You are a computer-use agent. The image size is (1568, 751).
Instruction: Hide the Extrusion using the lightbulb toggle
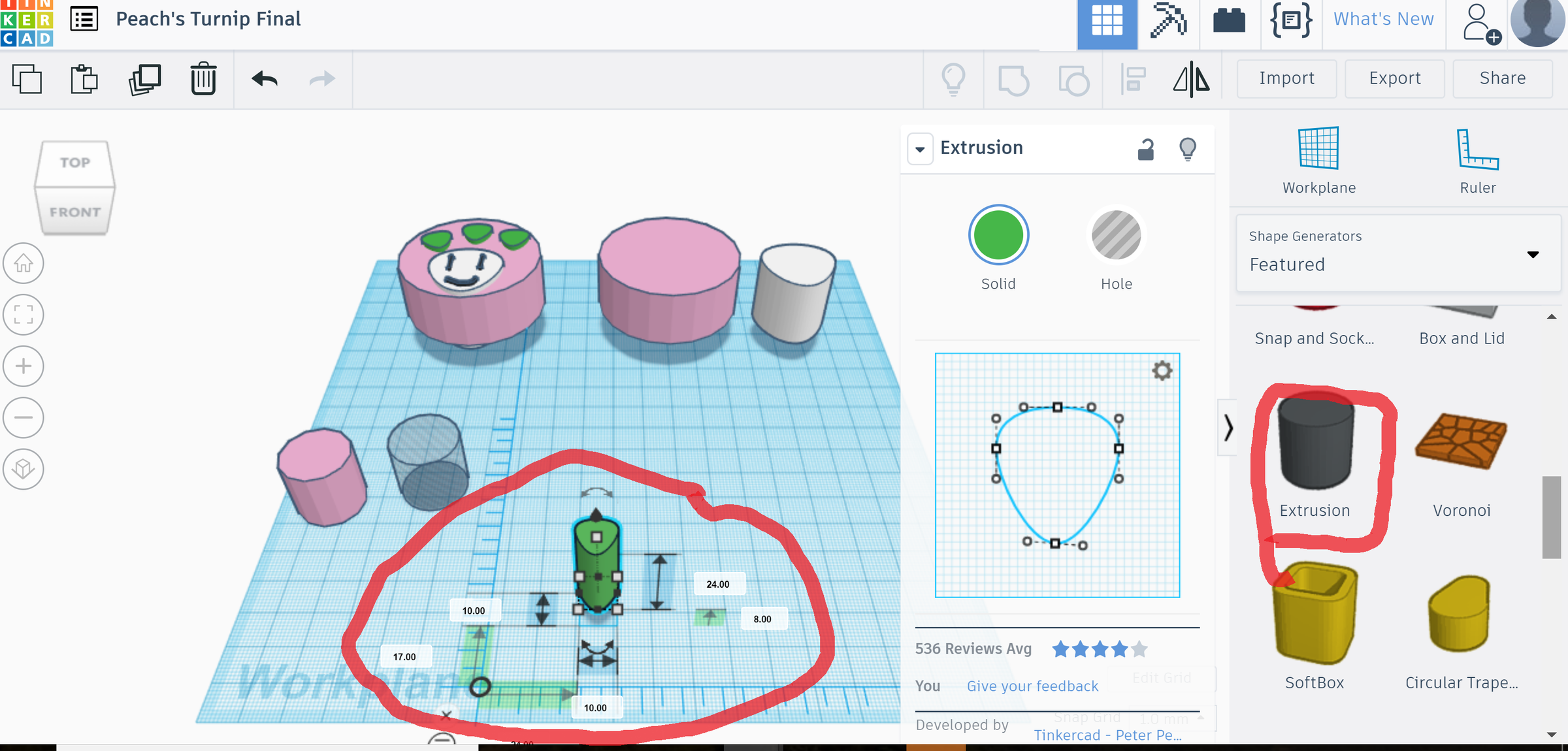(1188, 148)
